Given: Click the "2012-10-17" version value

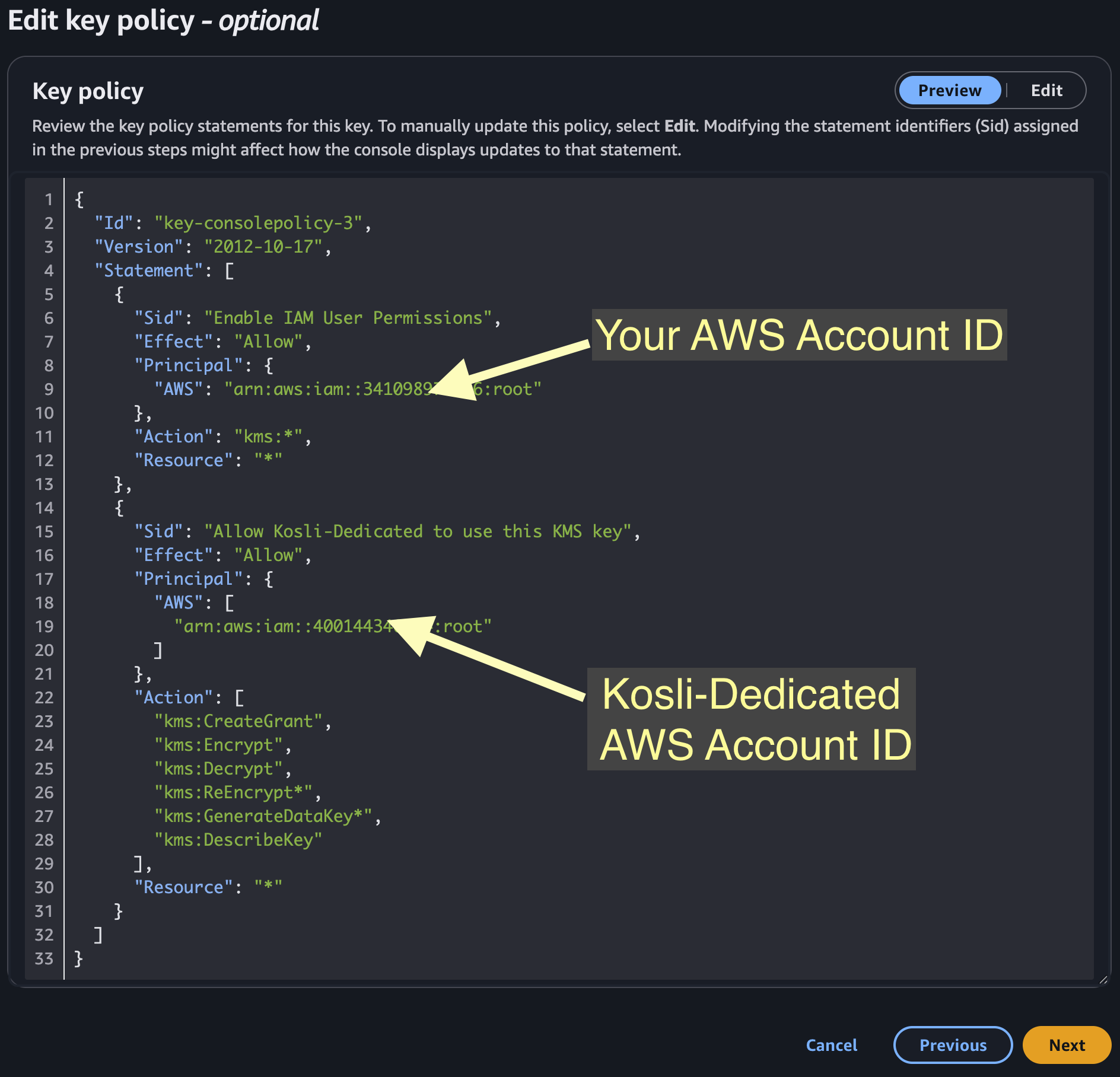Looking at the screenshot, I should click(x=263, y=247).
